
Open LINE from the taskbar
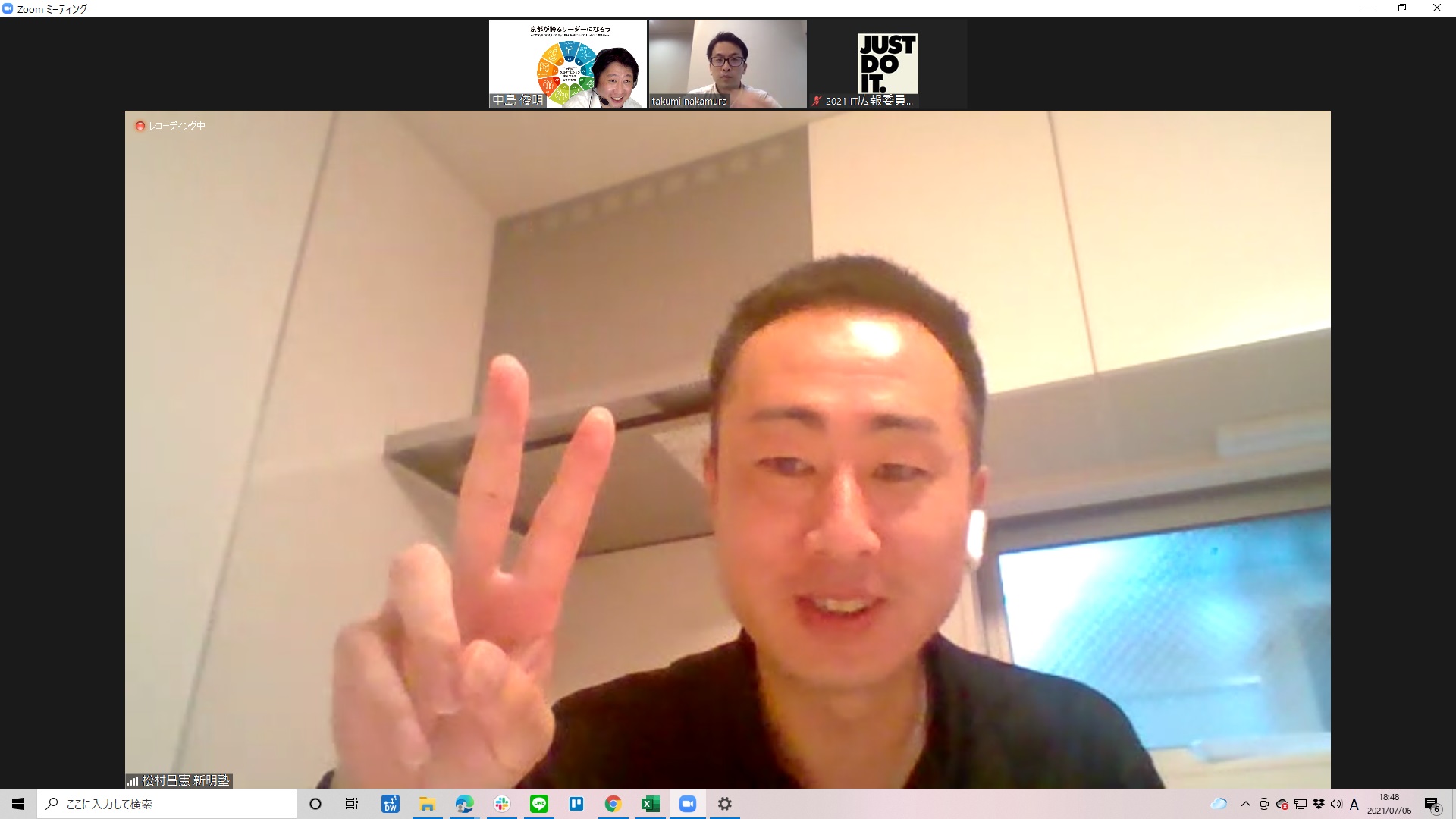539,804
